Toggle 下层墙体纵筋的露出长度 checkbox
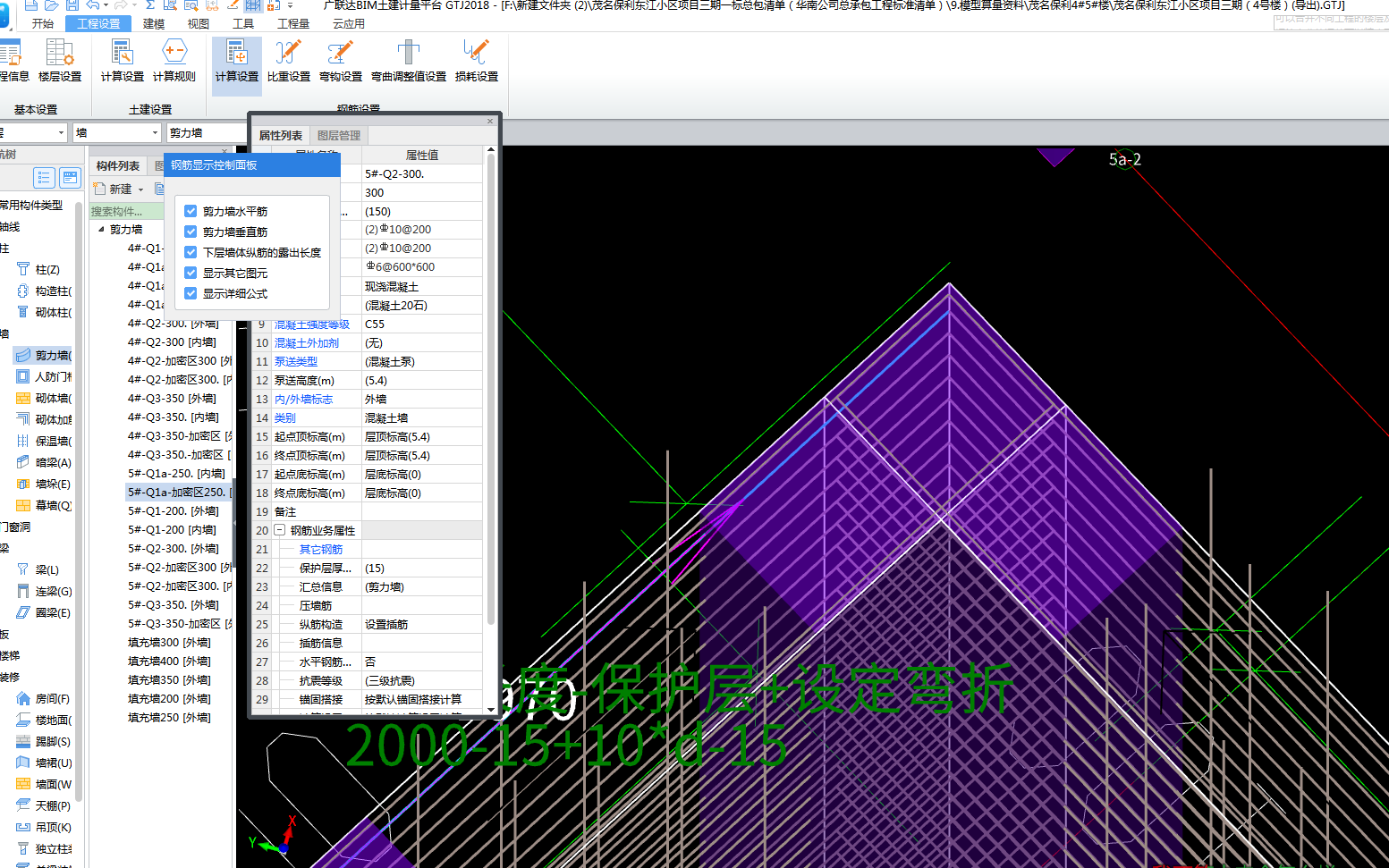 [191, 252]
